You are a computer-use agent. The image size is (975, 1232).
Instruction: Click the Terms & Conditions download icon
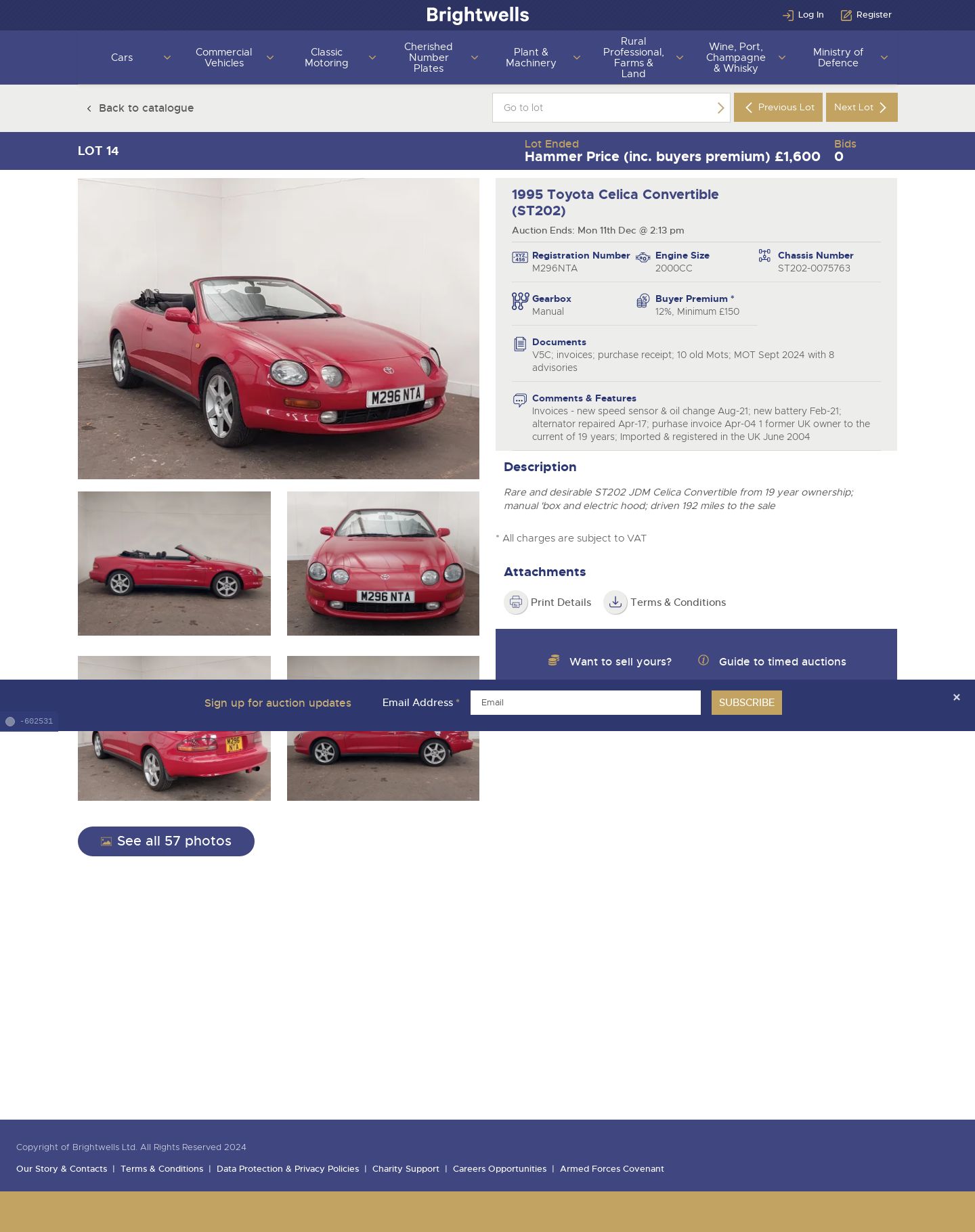coord(615,602)
